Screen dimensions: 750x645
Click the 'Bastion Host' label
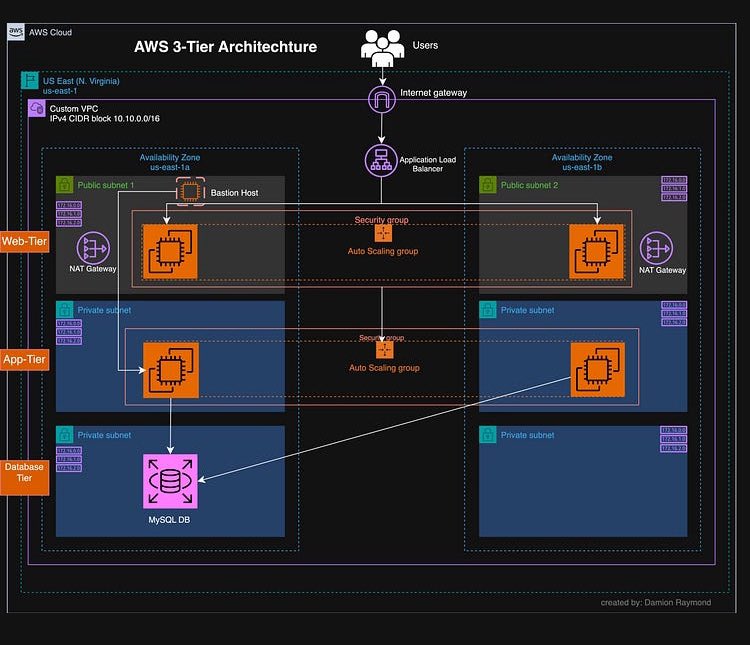coord(234,192)
